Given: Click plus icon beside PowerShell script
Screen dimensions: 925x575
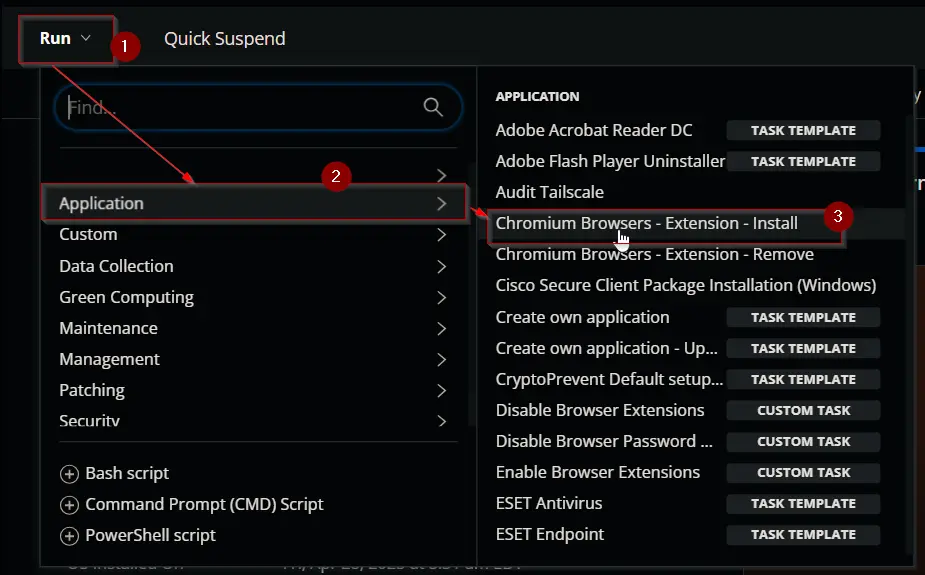Looking at the screenshot, I should point(69,536).
